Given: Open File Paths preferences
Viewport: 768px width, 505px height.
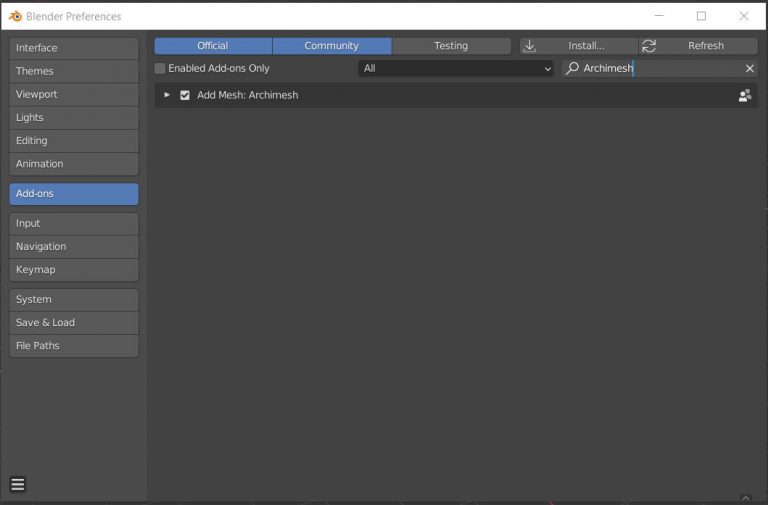Looking at the screenshot, I should [x=74, y=346].
